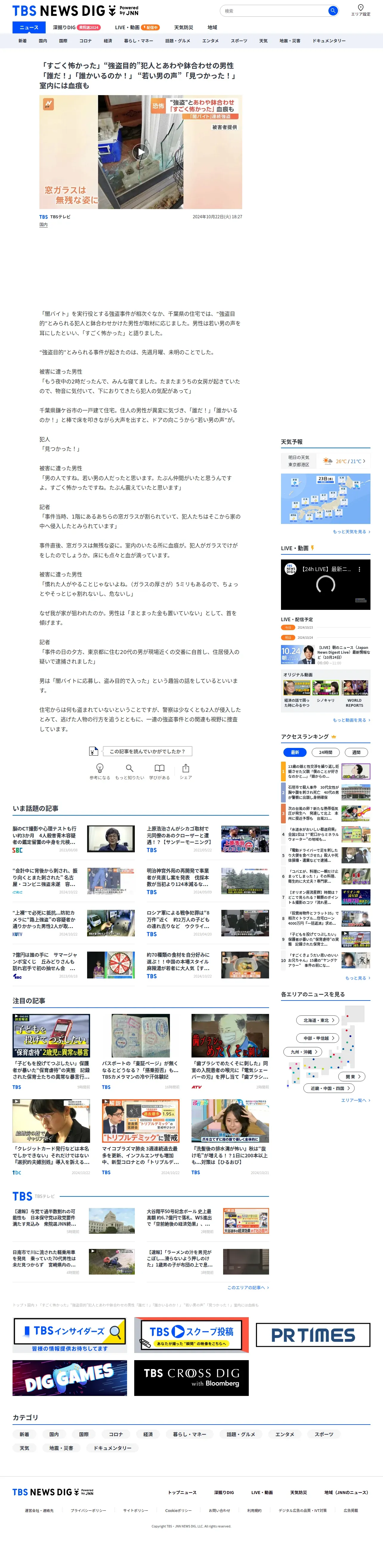This screenshot has width=383, height=1568.
Task: Expand the 北海道・東北 area button
Action: coord(319,1020)
